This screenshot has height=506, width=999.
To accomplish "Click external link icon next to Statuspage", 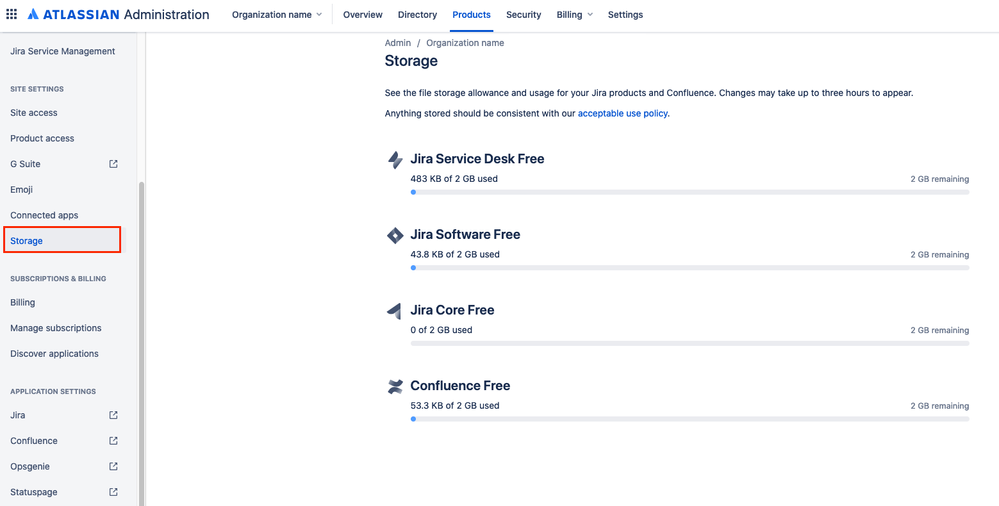I will 113,492.
